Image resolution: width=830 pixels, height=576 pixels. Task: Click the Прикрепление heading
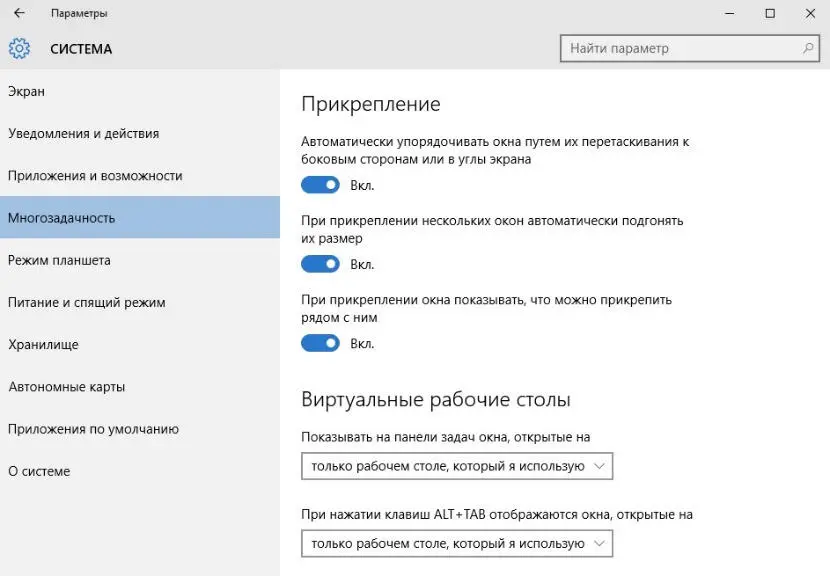tap(371, 104)
